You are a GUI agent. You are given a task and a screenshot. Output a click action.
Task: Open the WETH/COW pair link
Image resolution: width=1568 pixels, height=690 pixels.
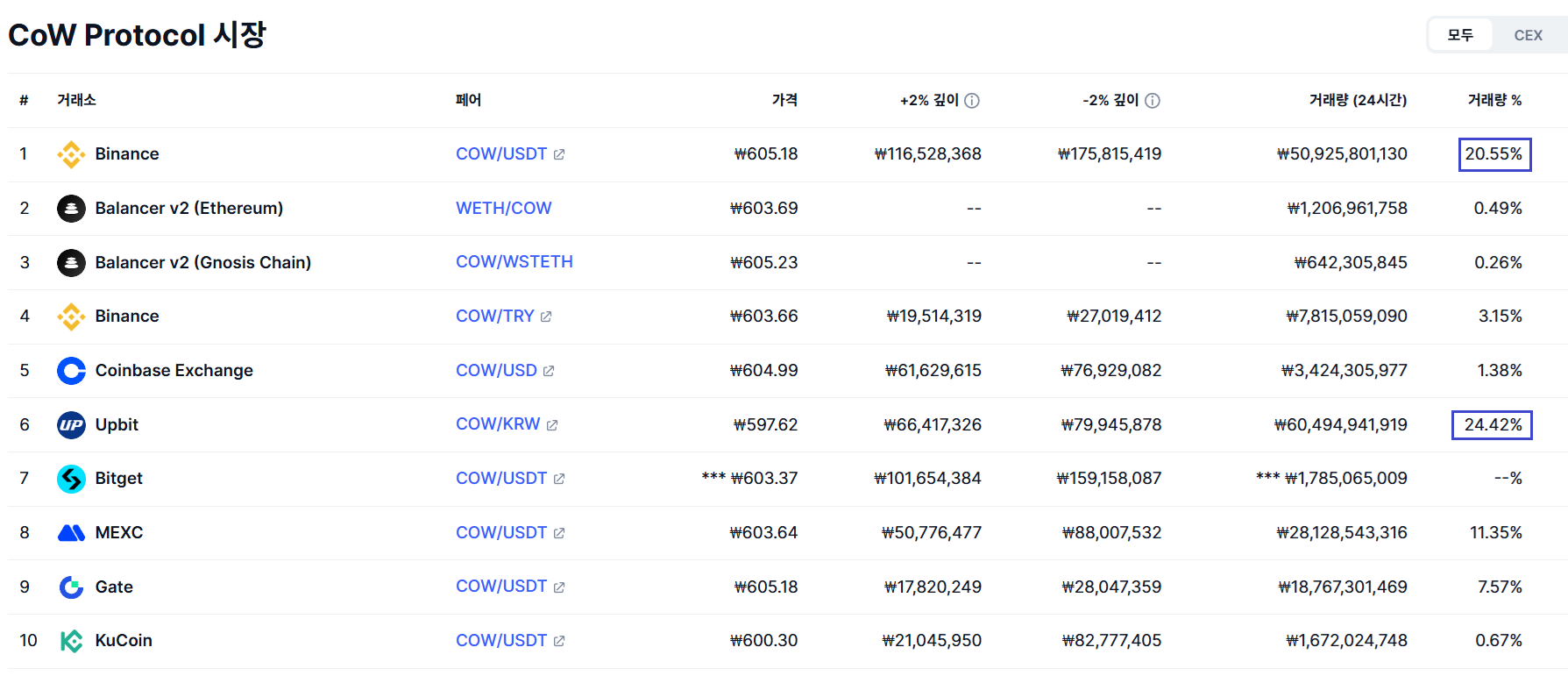click(504, 208)
